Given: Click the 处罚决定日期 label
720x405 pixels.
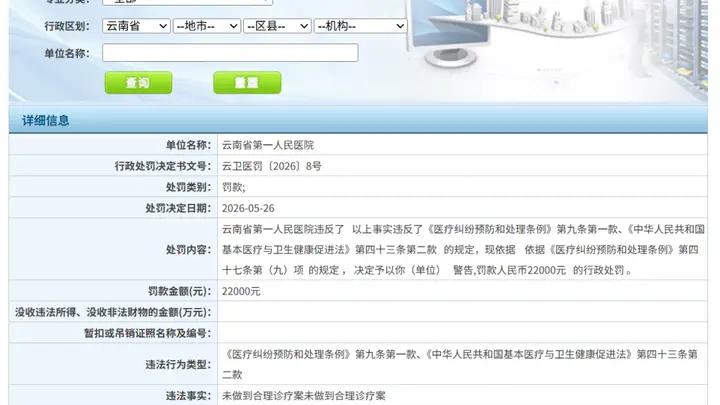Looking at the screenshot, I should click(x=178, y=208).
